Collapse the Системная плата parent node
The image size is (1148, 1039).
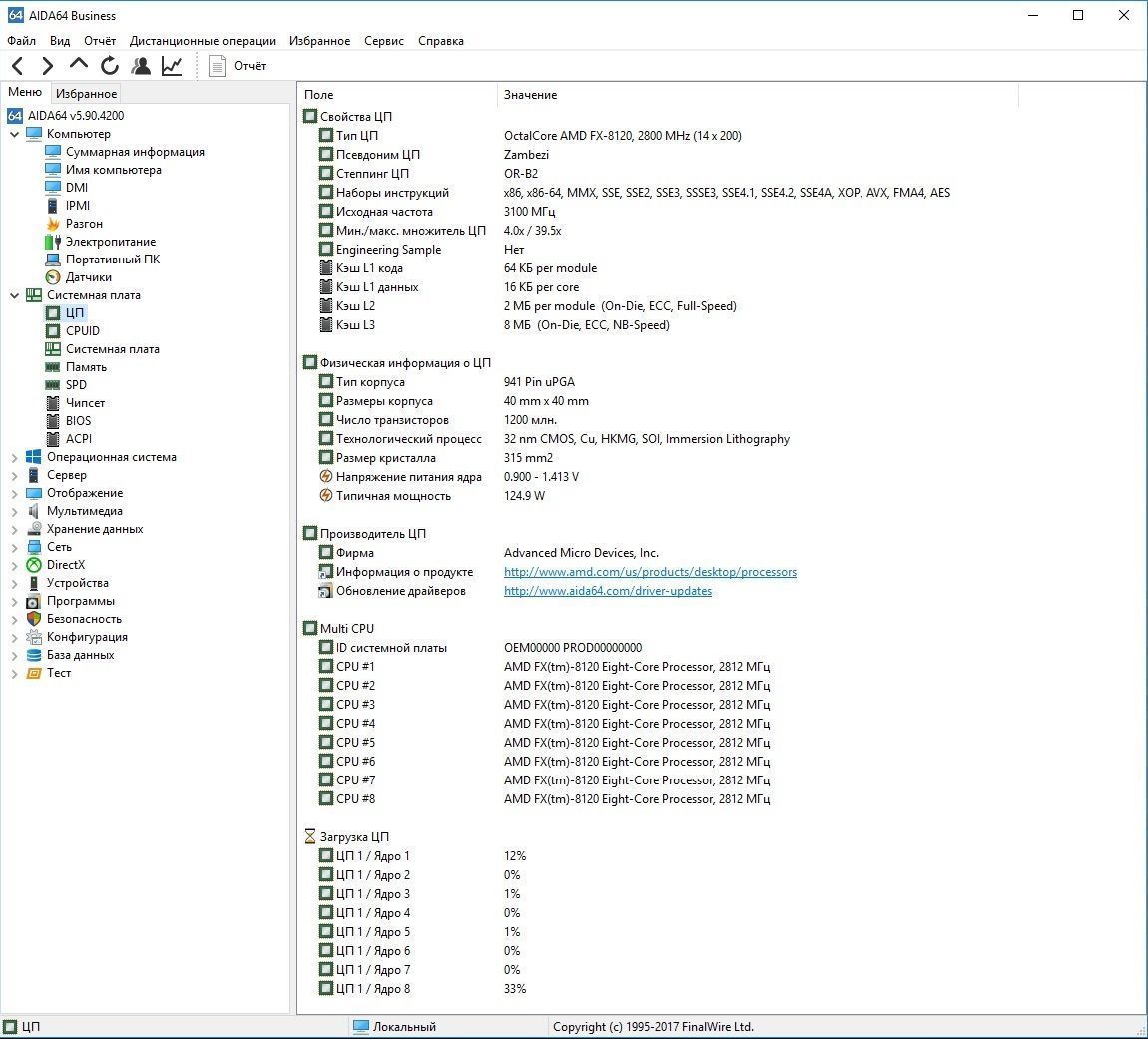coord(15,295)
